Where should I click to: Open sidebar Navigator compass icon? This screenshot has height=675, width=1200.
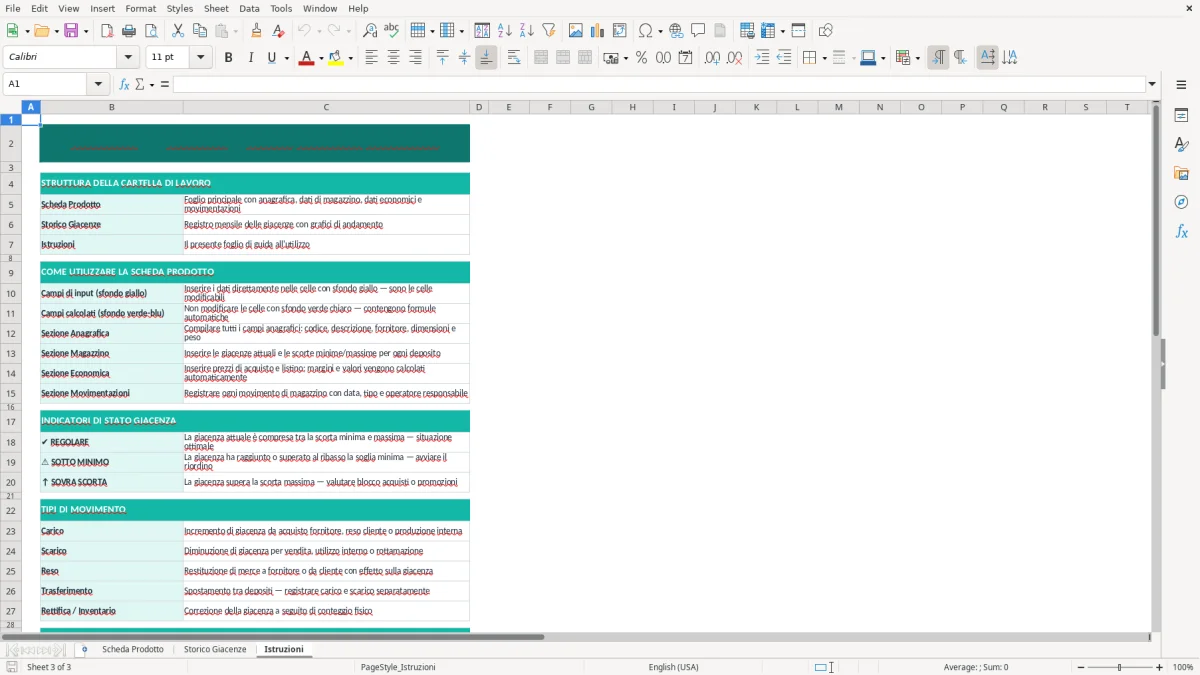tap(1181, 203)
